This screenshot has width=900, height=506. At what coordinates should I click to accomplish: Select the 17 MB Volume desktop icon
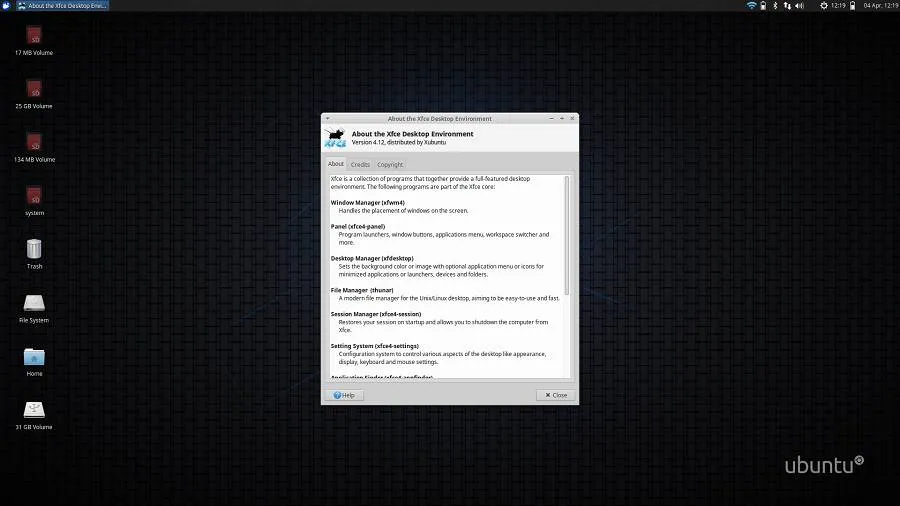[34, 36]
